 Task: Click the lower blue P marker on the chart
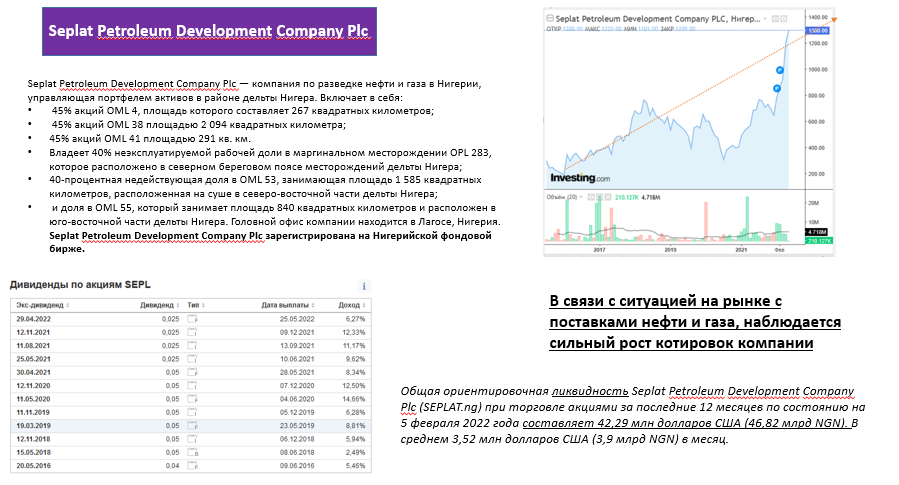pos(777,88)
